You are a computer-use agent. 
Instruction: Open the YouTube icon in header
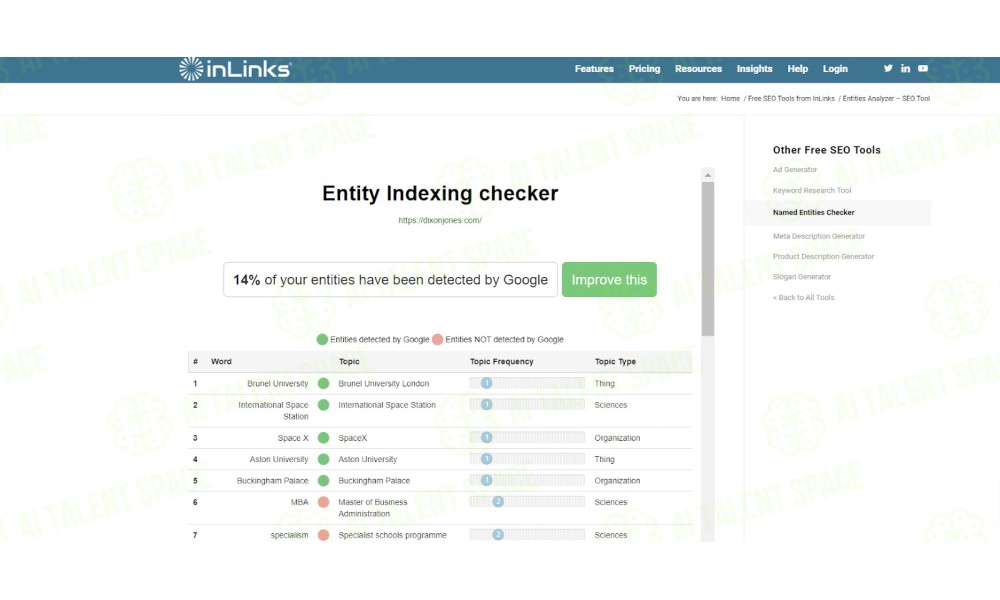click(x=923, y=68)
